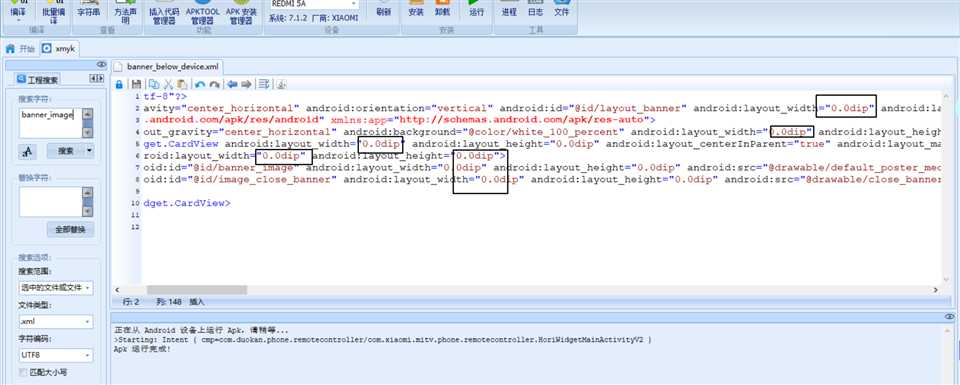The image size is (960, 385).
Task: Click the 搜索 search button
Action: coord(66,151)
